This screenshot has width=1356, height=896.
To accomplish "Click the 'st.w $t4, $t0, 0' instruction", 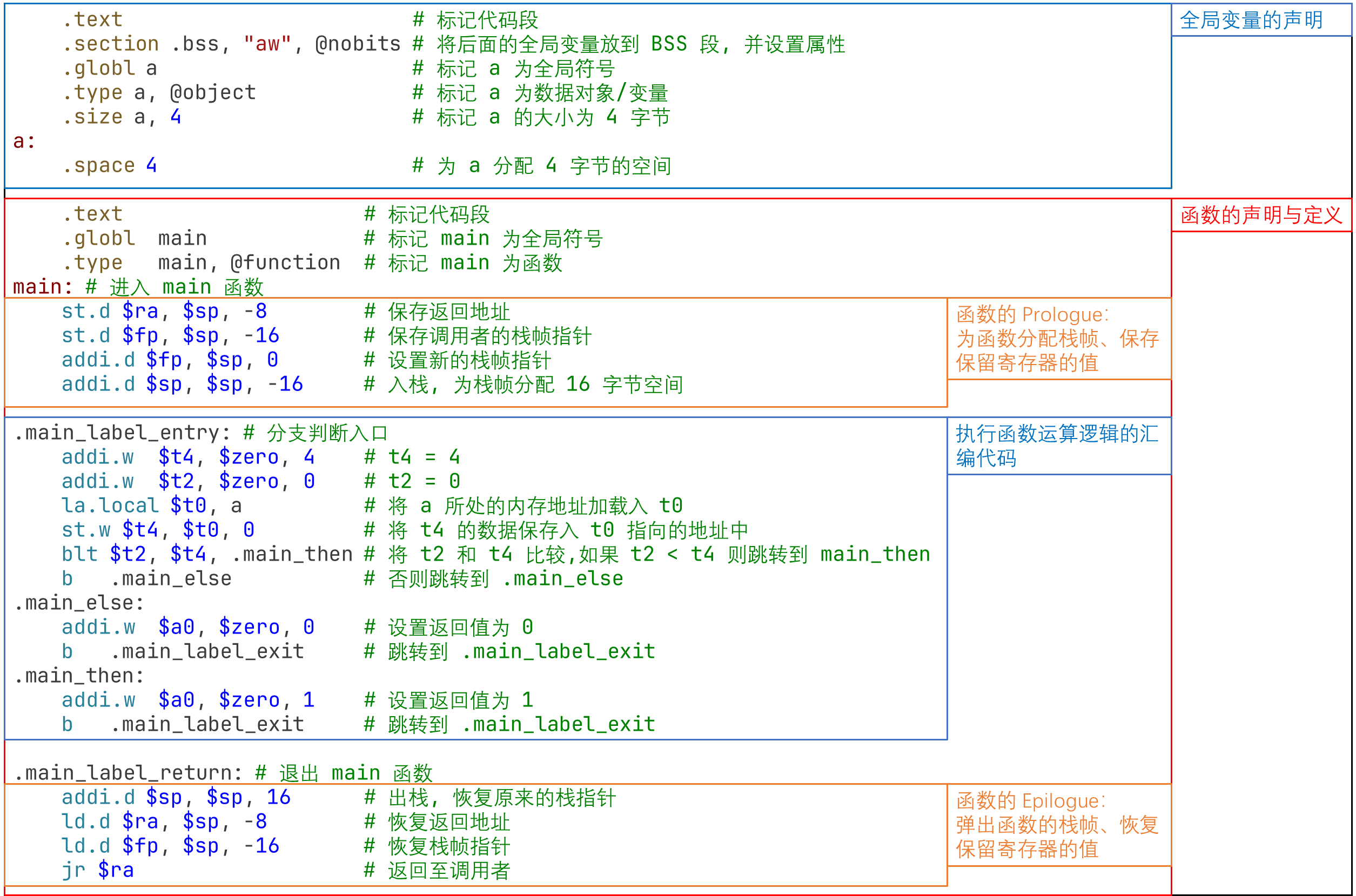I will [x=158, y=530].
